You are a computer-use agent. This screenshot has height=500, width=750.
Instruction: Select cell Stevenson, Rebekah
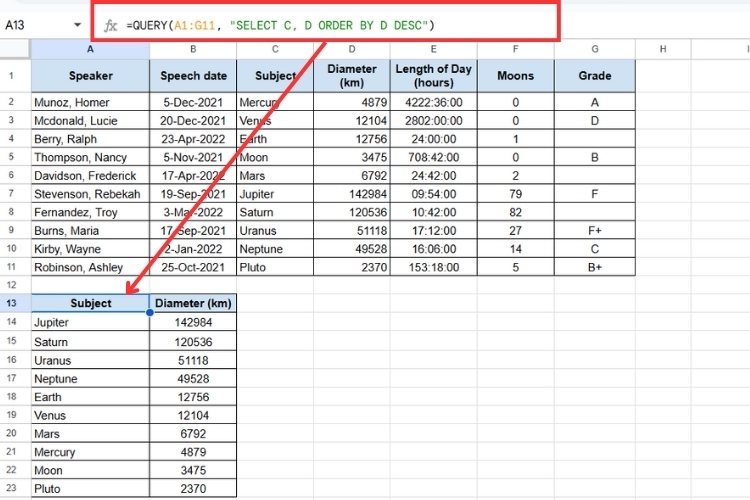point(90,194)
